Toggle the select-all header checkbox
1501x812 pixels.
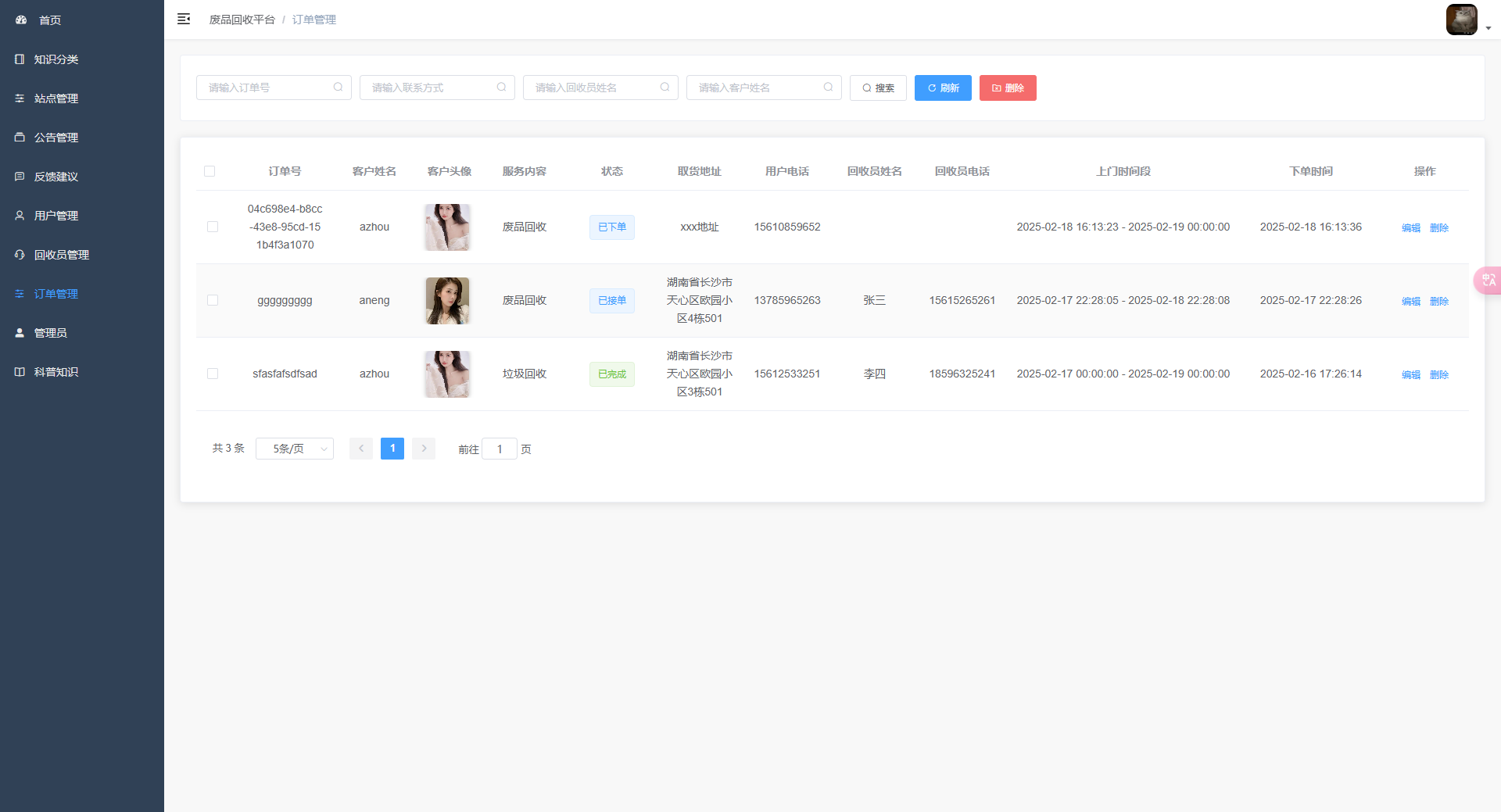click(210, 171)
